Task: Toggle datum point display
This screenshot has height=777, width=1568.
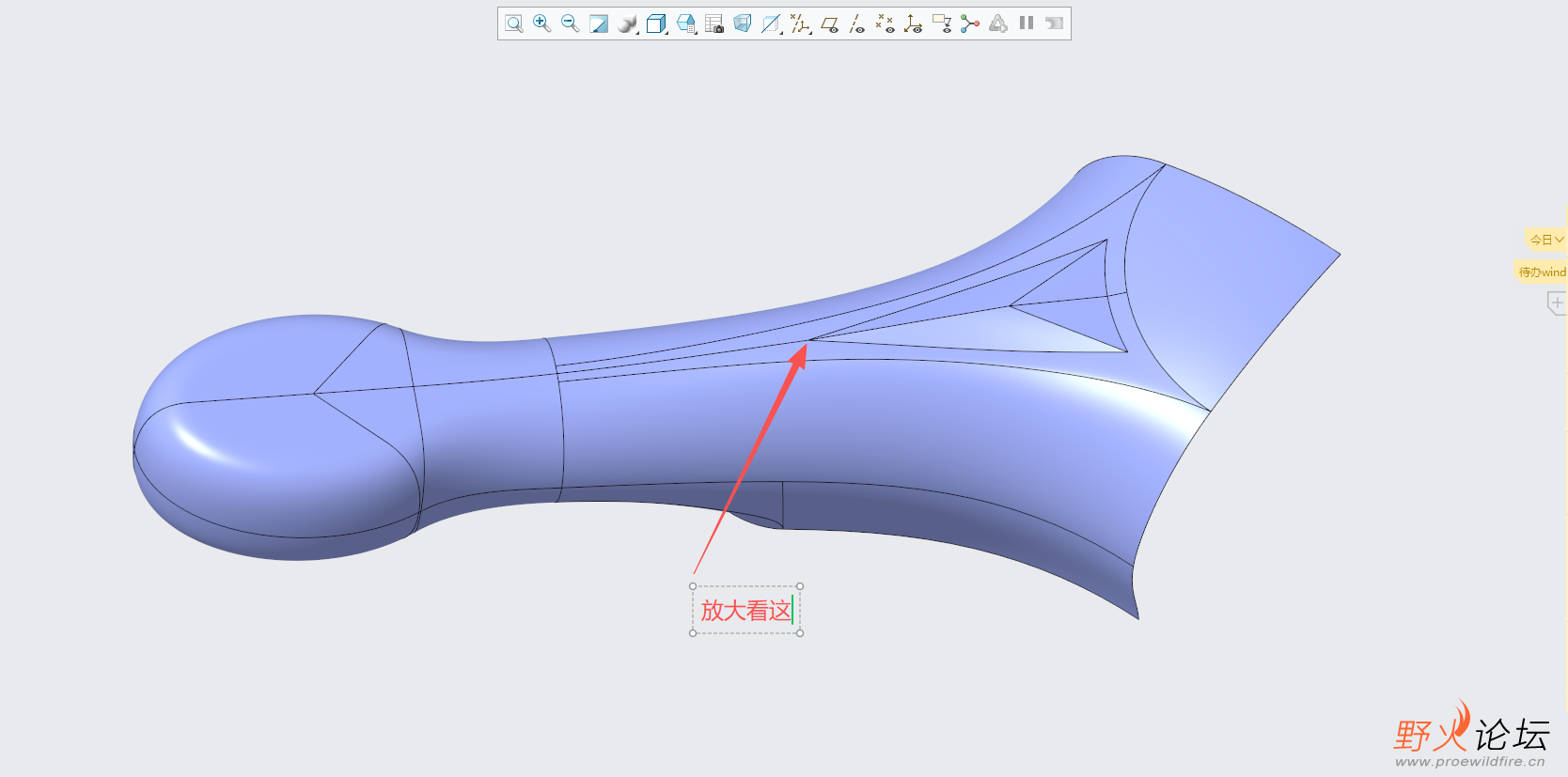Action: (885, 23)
